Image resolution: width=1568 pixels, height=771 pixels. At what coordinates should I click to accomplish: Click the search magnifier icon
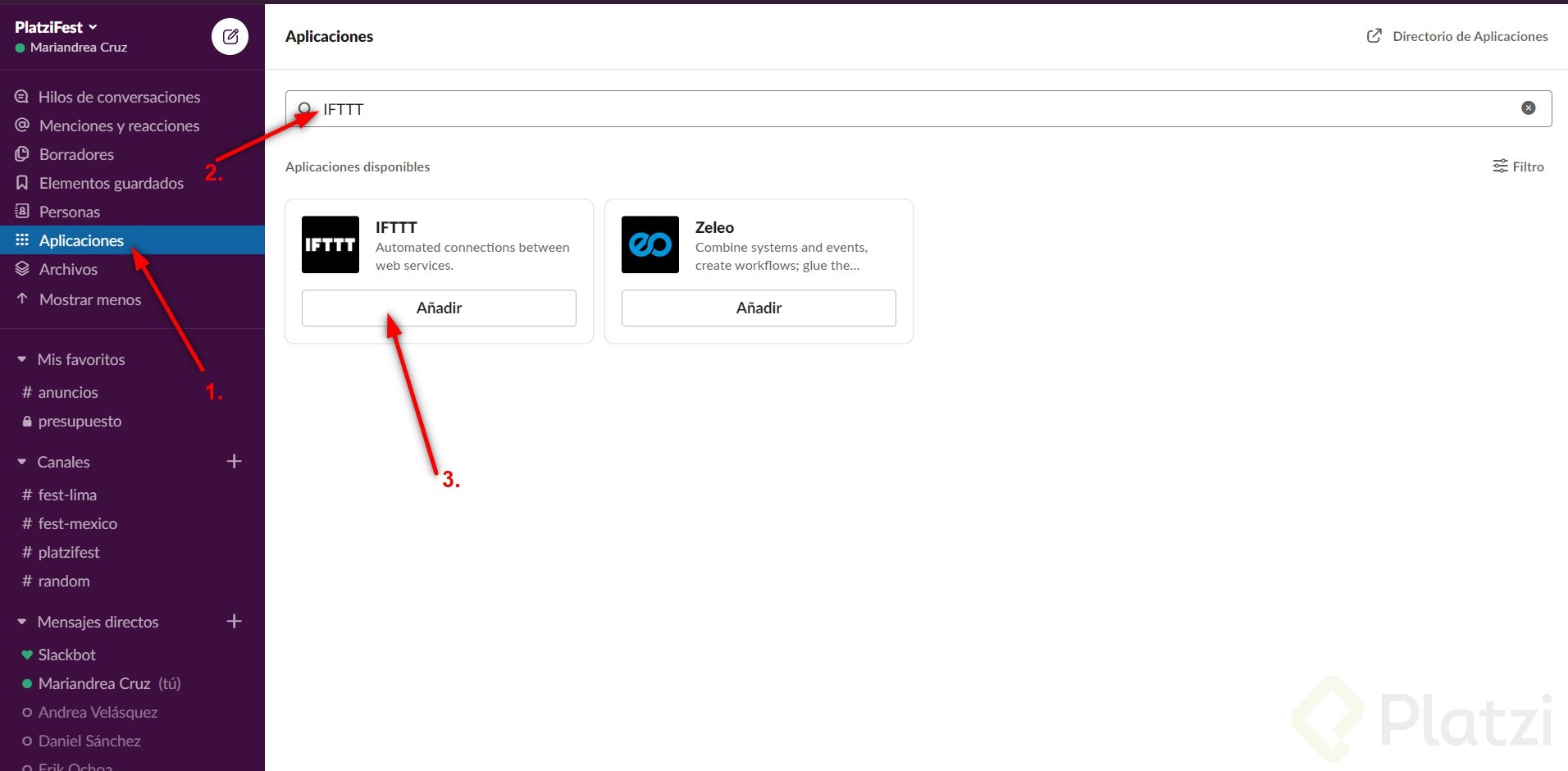click(x=305, y=109)
